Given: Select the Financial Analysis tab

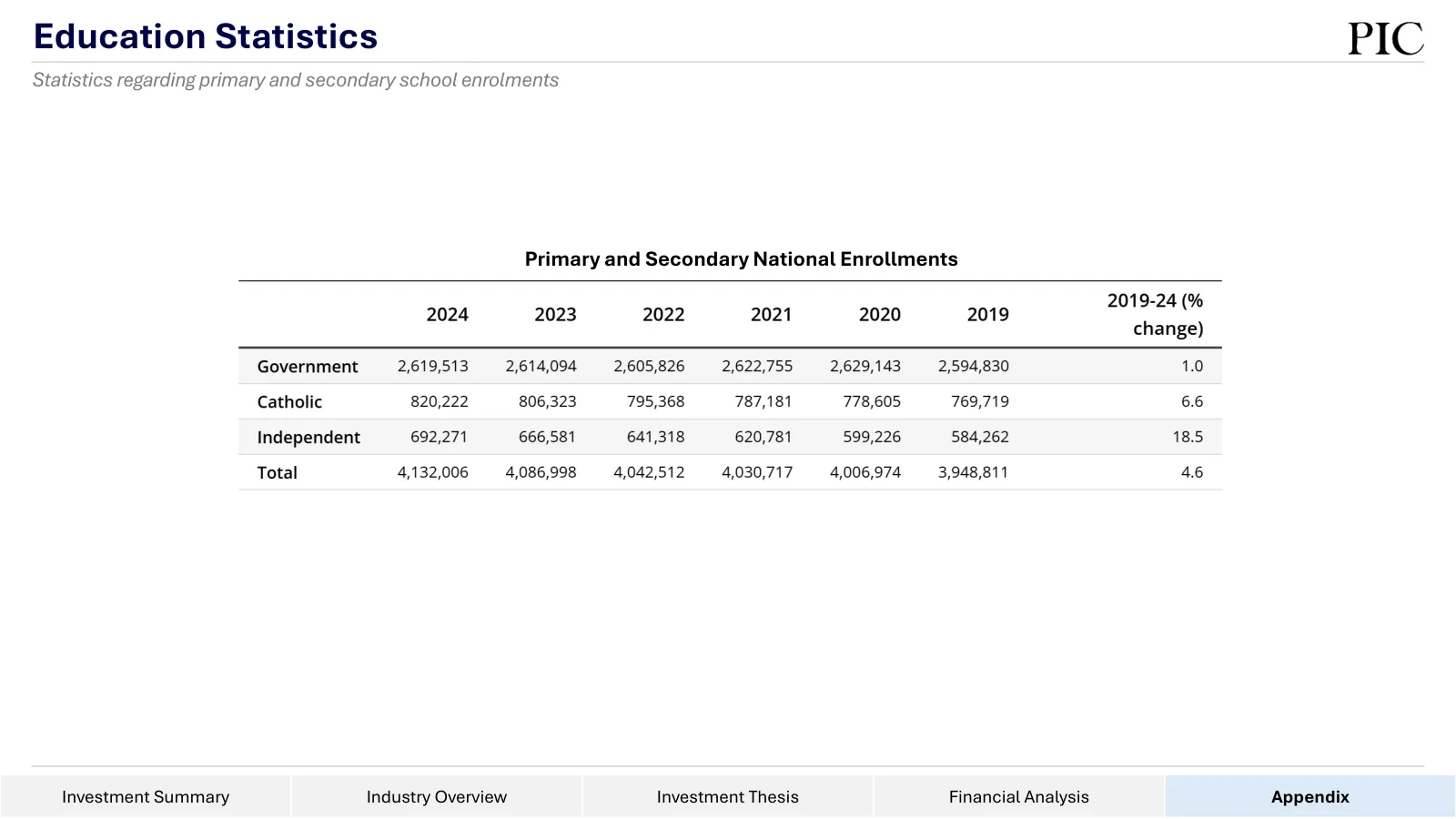Looking at the screenshot, I should click(x=1019, y=796).
